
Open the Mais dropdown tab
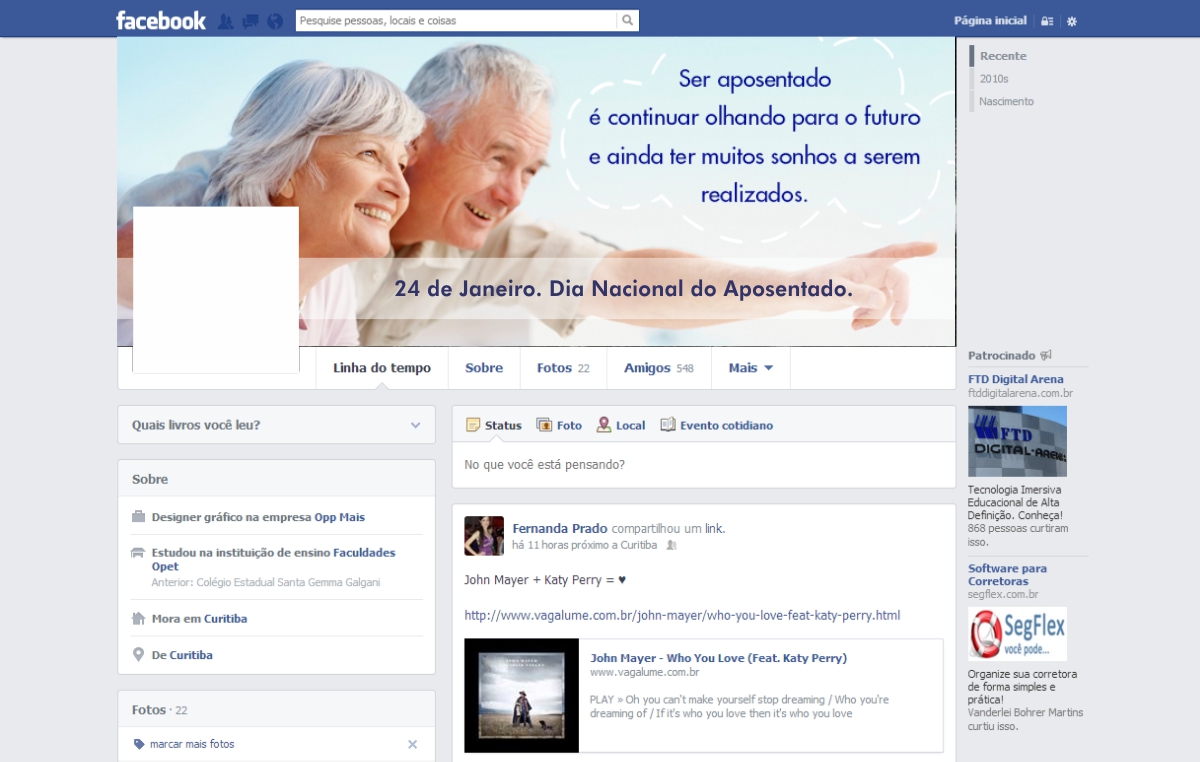pyautogui.click(x=751, y=368)
